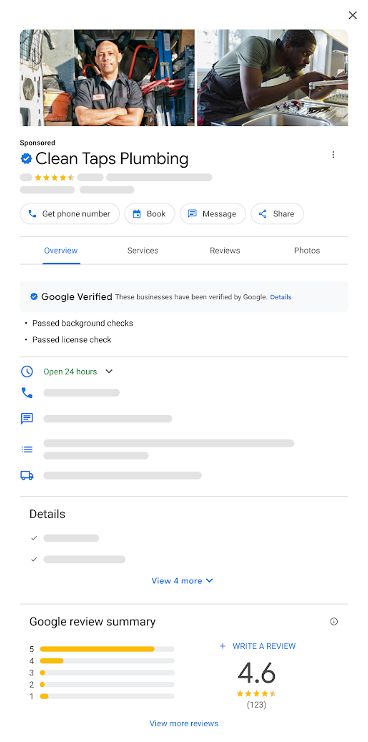Viewport: 368px width, 742px height.
Task: Click the Open 24 hours text
Action: [x=70, y=371]
